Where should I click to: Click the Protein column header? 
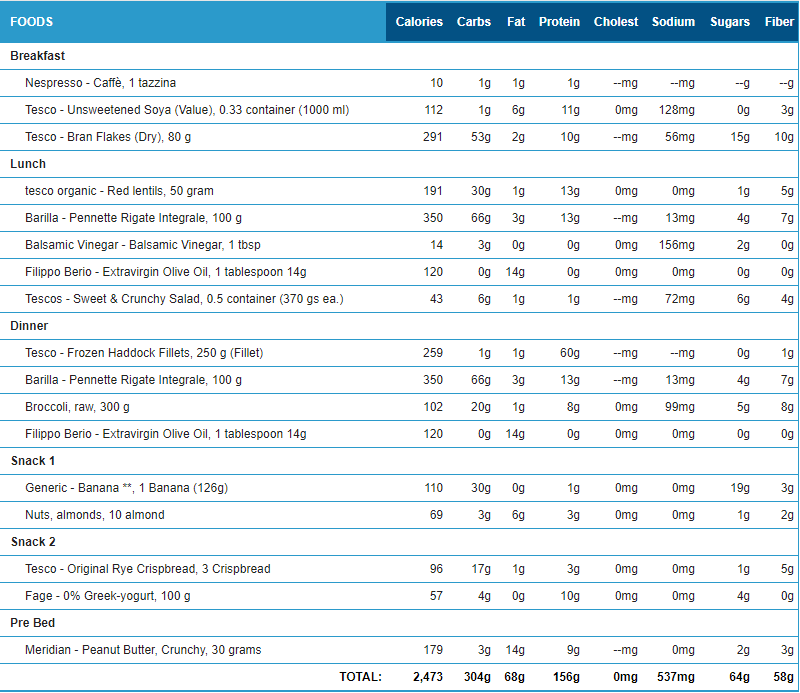point(559,22)
